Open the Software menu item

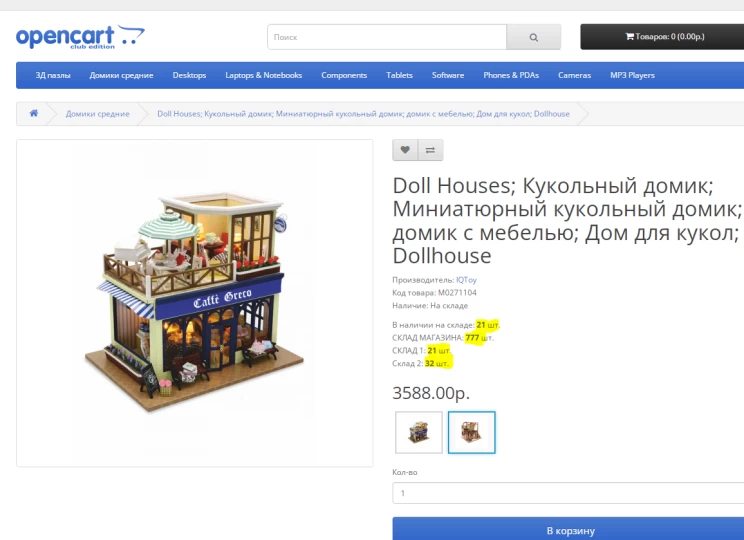pos(448,75)
